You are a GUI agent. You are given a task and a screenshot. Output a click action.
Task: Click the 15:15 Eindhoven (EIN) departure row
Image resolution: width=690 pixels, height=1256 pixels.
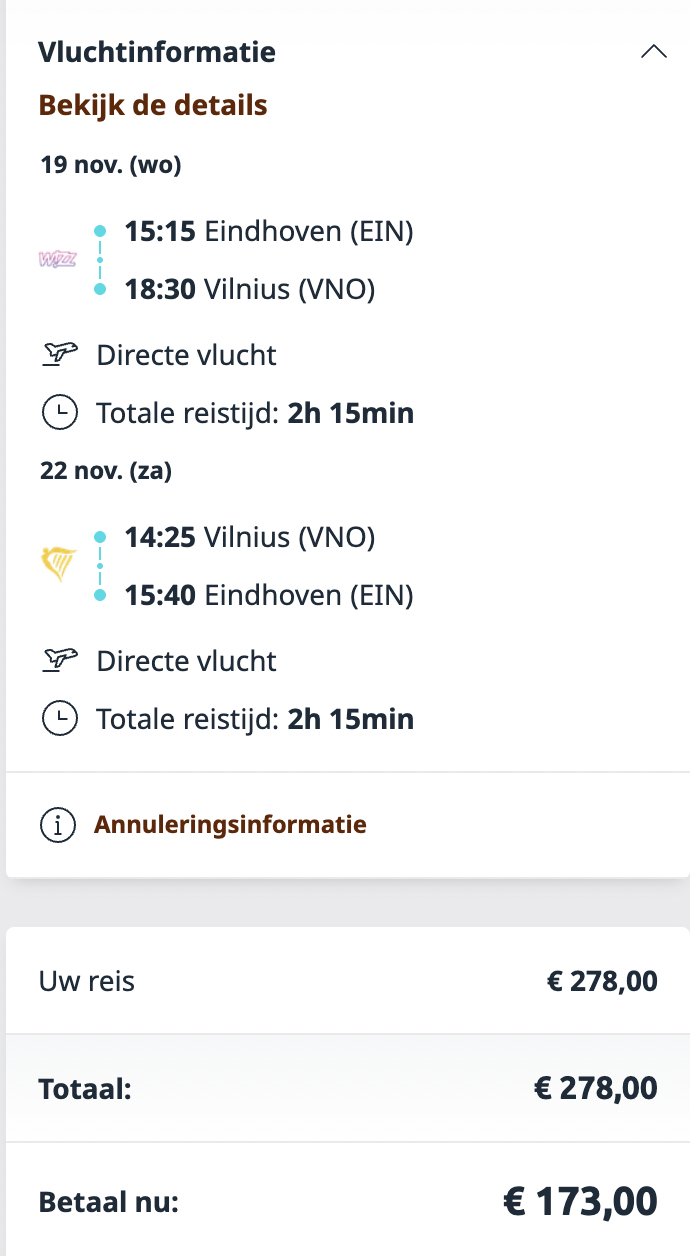[268, 232]
